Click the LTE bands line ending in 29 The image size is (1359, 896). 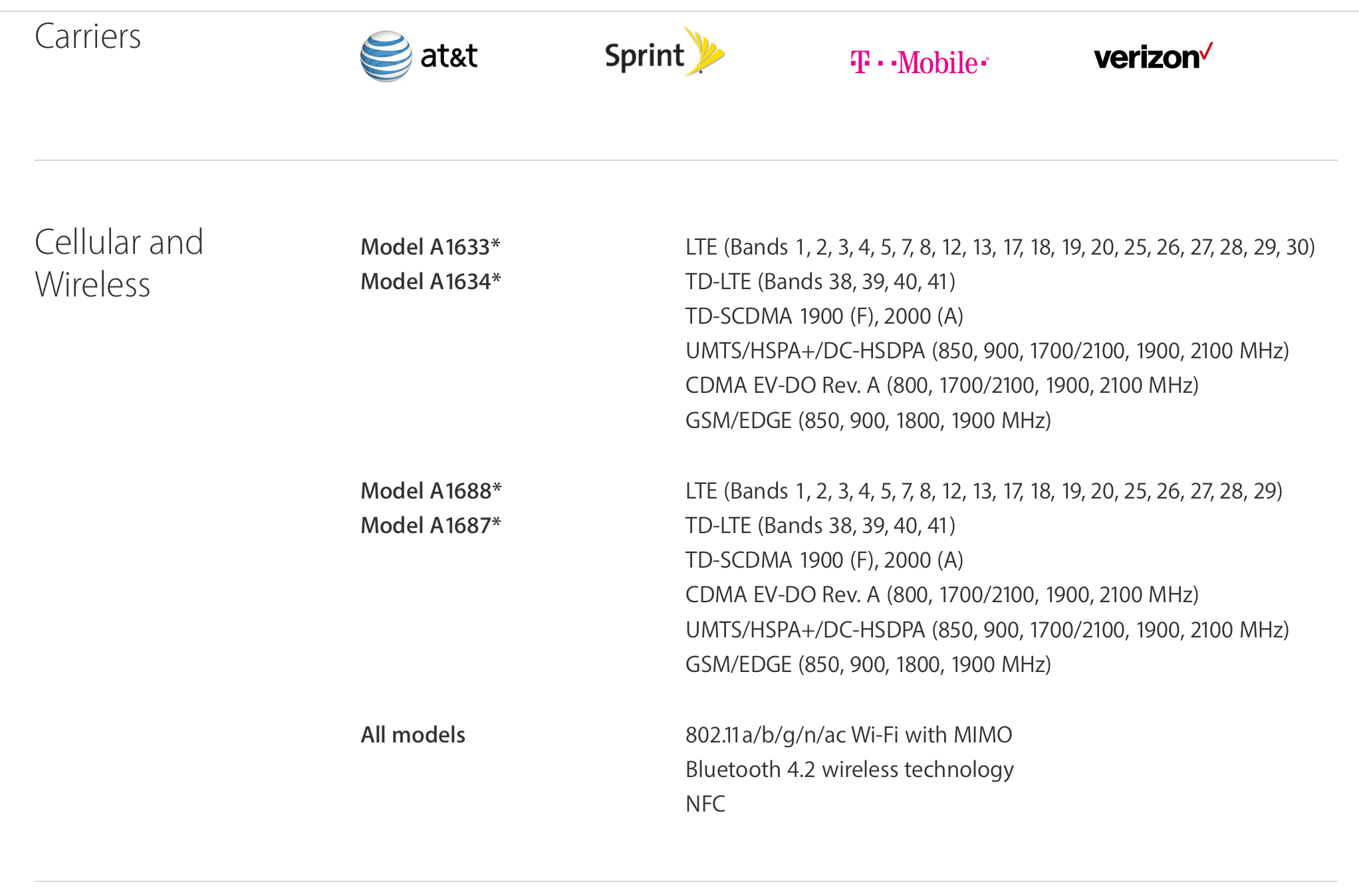click(983, 491)
